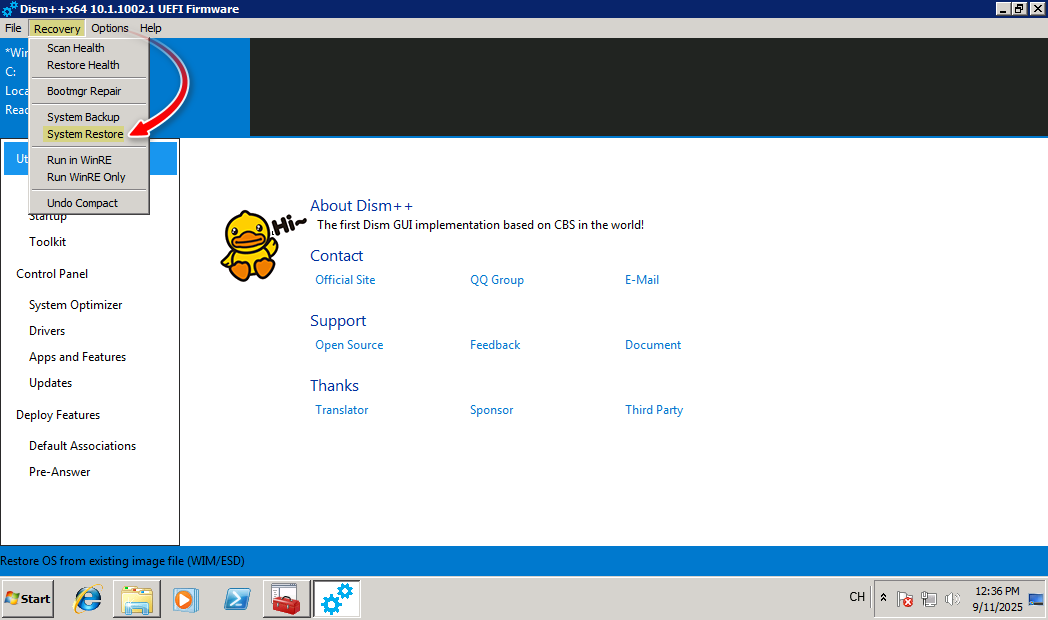1048x620 pixels.
Task: Open Internet Explorer from the taskbar
Action: pos(88,599)
